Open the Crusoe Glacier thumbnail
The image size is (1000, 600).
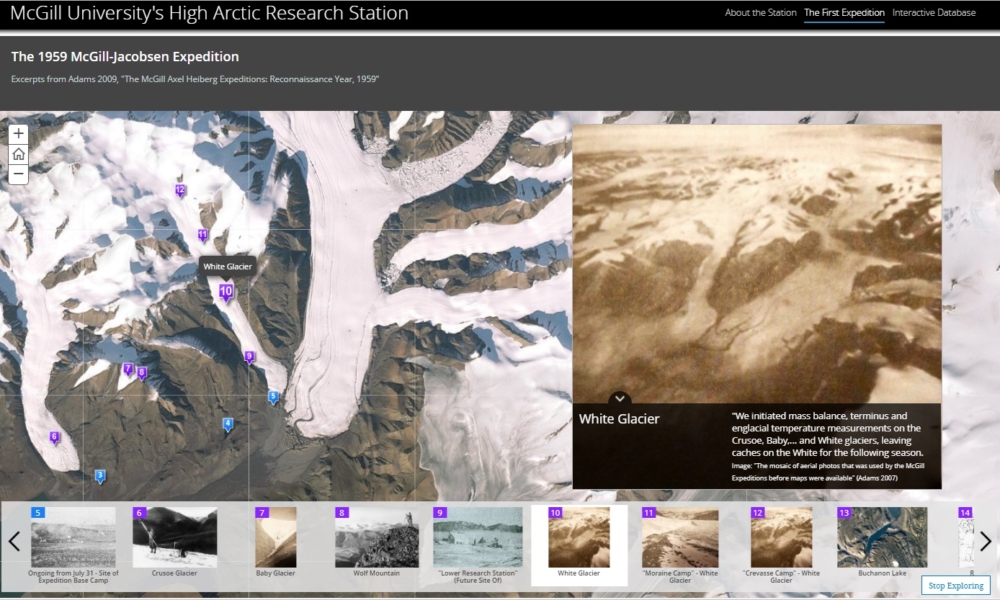coord(175,540)
